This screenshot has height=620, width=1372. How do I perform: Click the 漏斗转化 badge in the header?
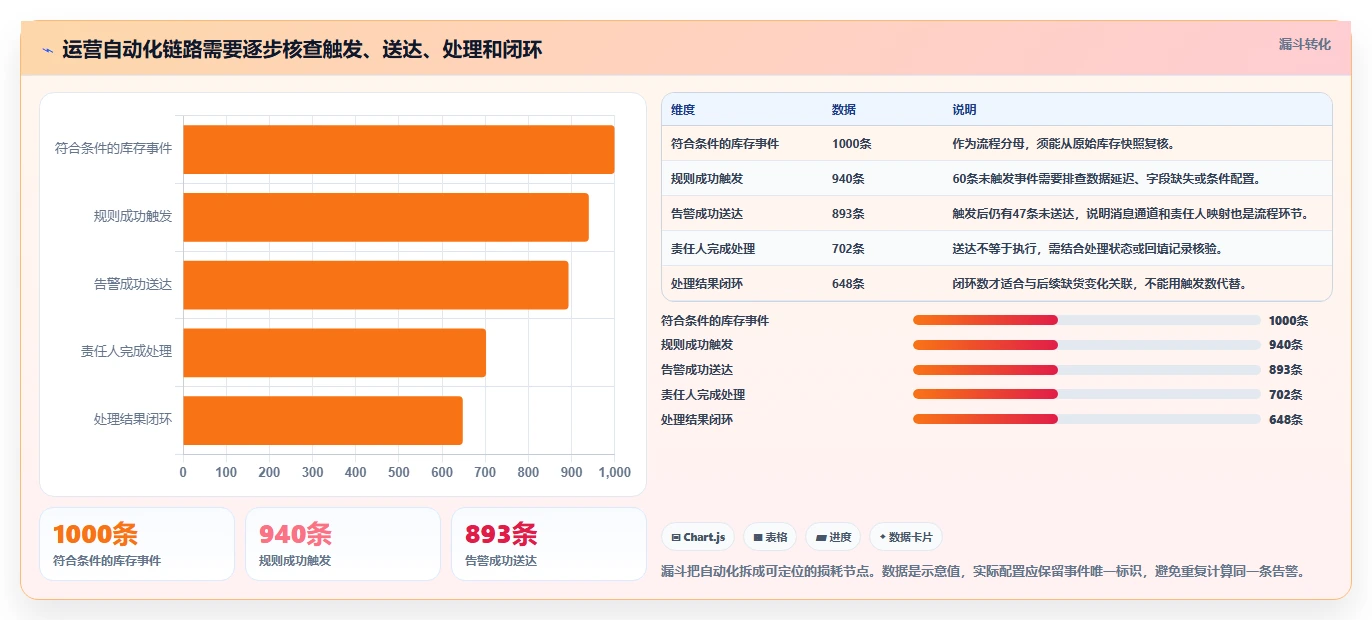1304,45
